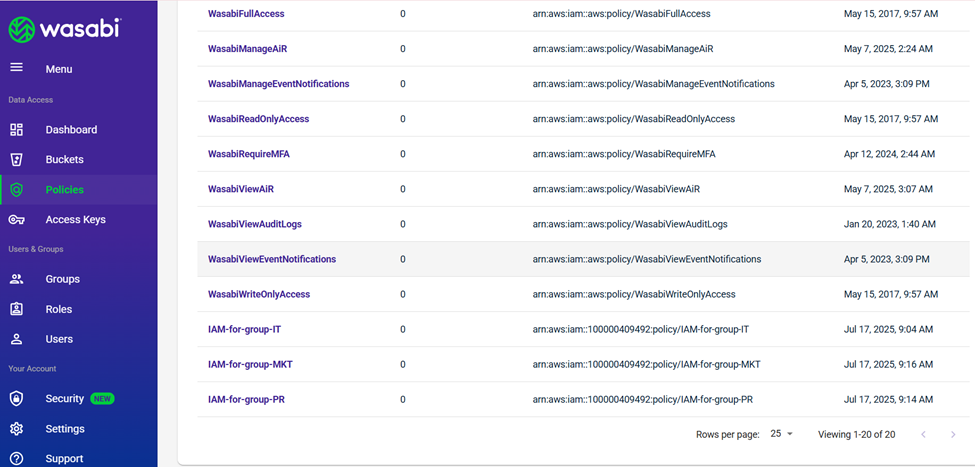Image resolution: width=975 pixels, height=467 pixels.
Task: Click the Wasabi logo
Action: point(65,29)
